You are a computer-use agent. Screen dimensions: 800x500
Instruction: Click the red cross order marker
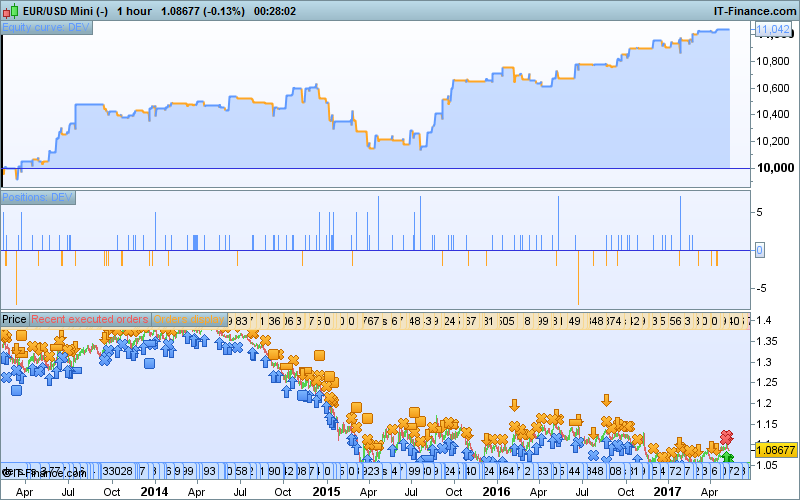pos(727,437)
